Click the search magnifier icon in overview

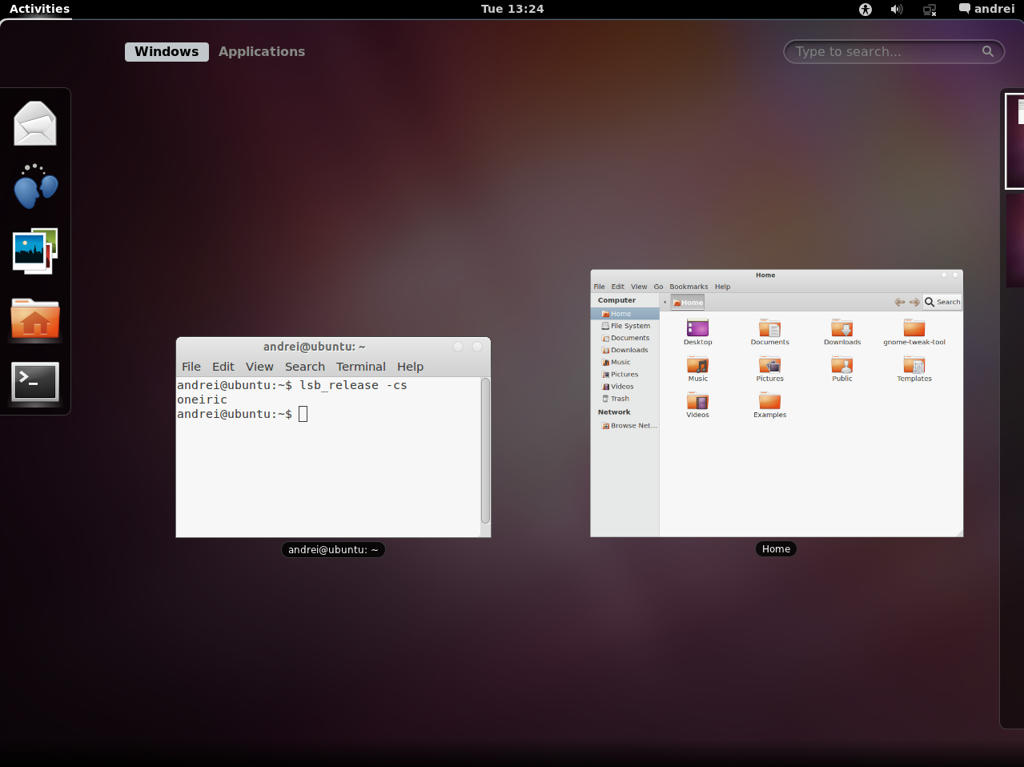pyautogui.click(x=987, y=51)
